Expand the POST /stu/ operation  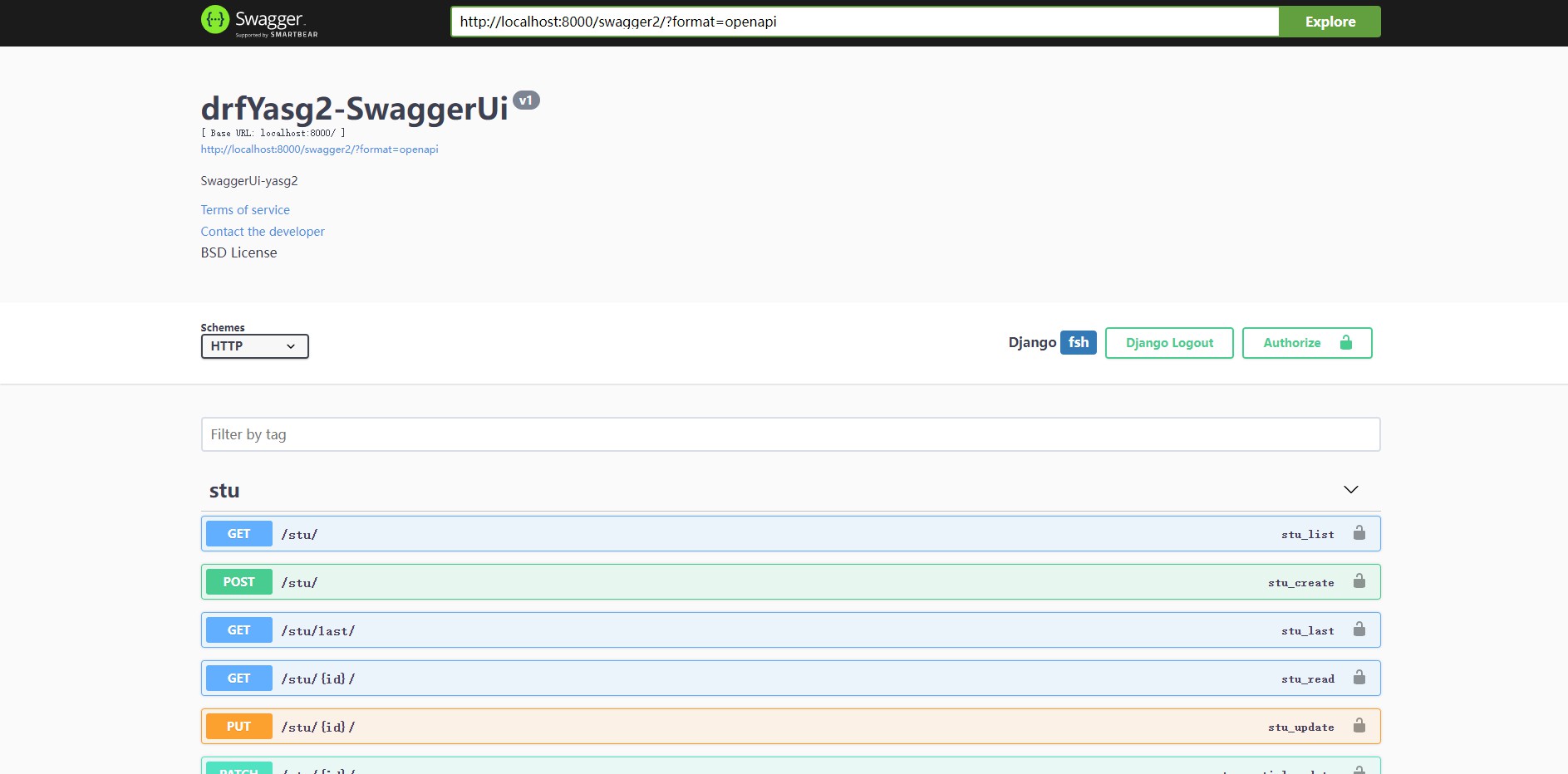tap(790, 582)
